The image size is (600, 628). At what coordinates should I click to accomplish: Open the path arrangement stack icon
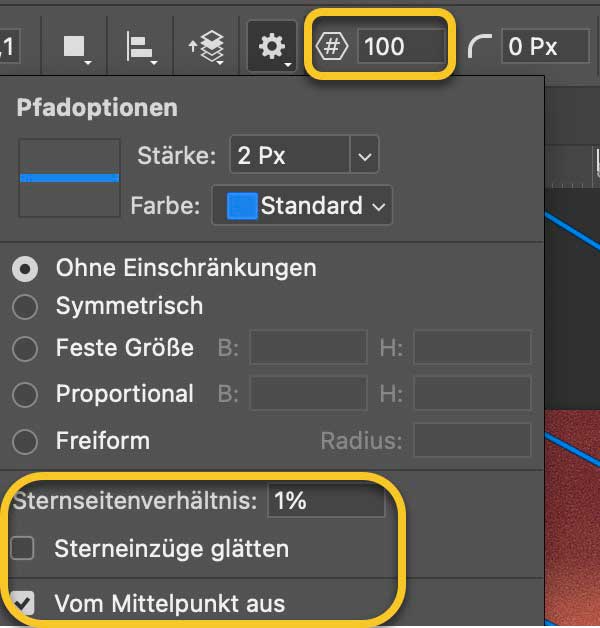coord(206,47)
